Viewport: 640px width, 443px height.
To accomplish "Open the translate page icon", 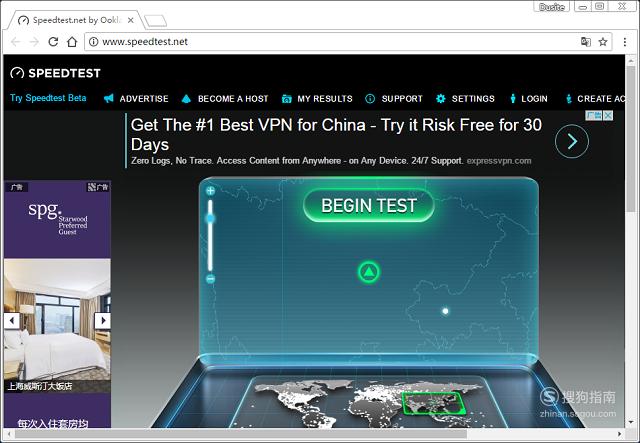I will pos(585,42).
